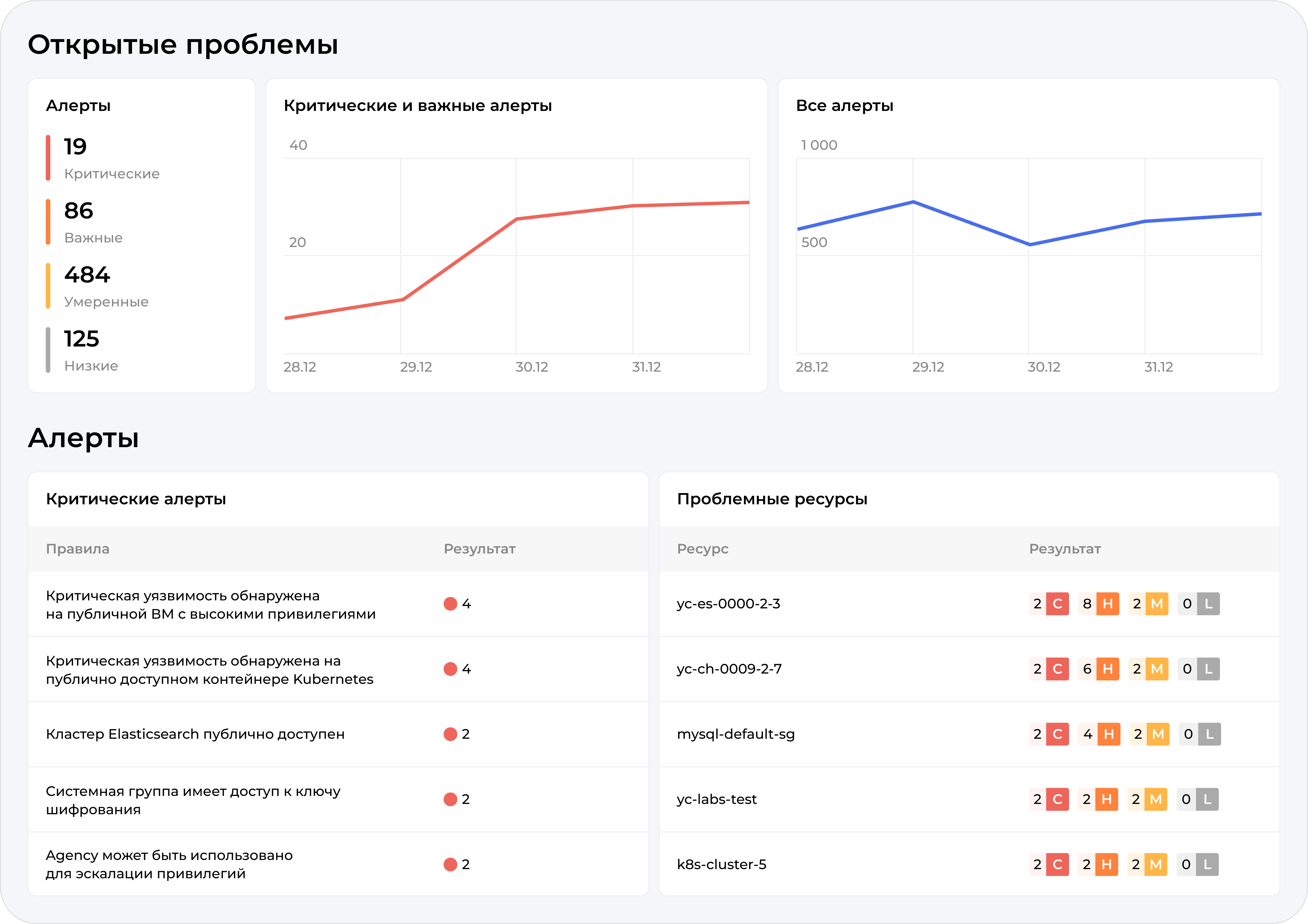The image size is (1308, 924).
Task: Click the red C badge for mysql-default-sg
Action: coord(1057,734)
